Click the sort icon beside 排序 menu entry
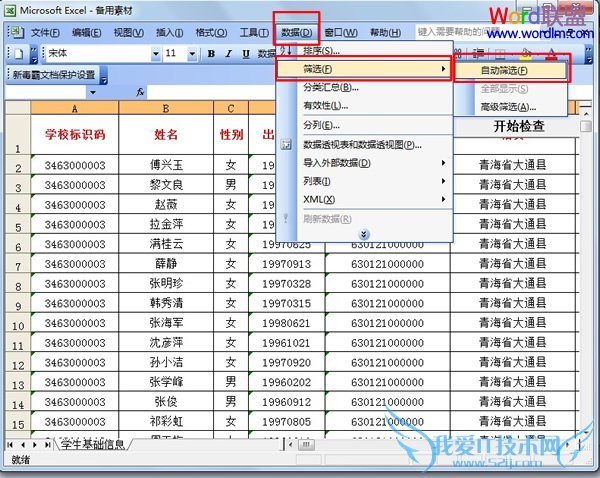 286,50
